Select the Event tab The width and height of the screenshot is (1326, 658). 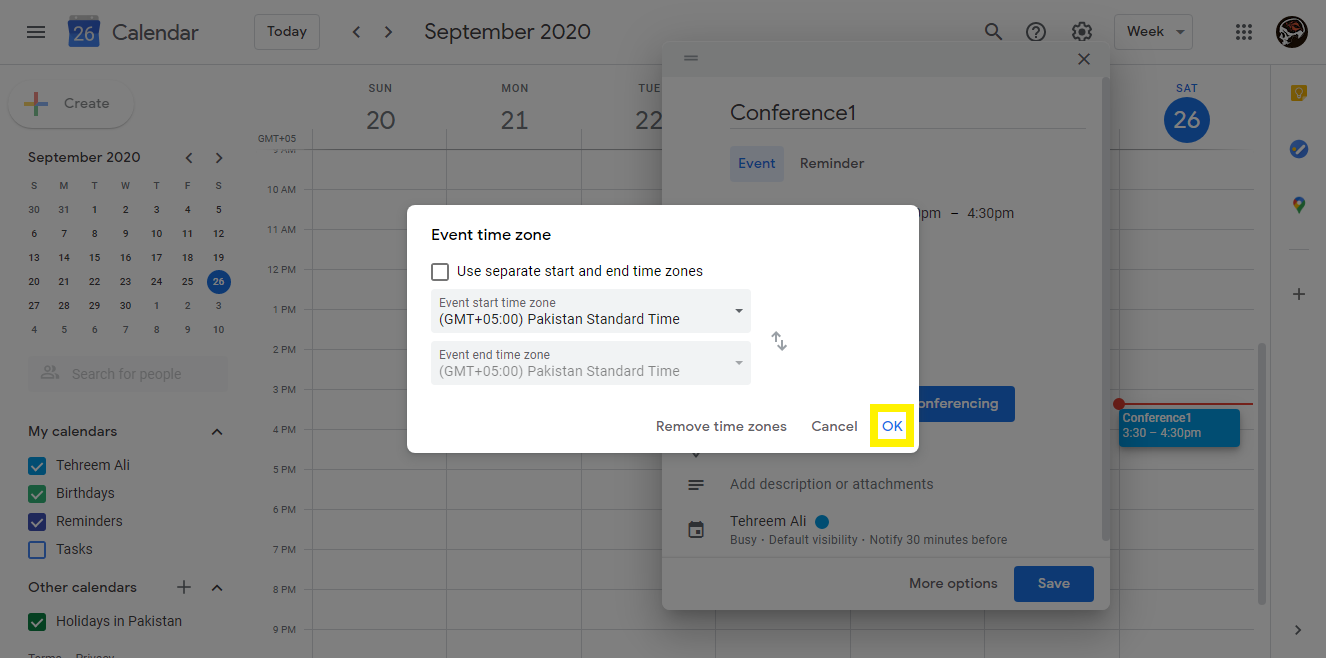[757, 163]
